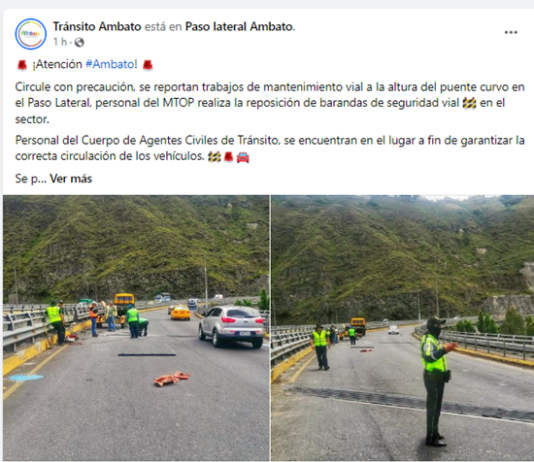Click the siren emoji next to the car emoji
534x462 pixels.
coord(229,157)
